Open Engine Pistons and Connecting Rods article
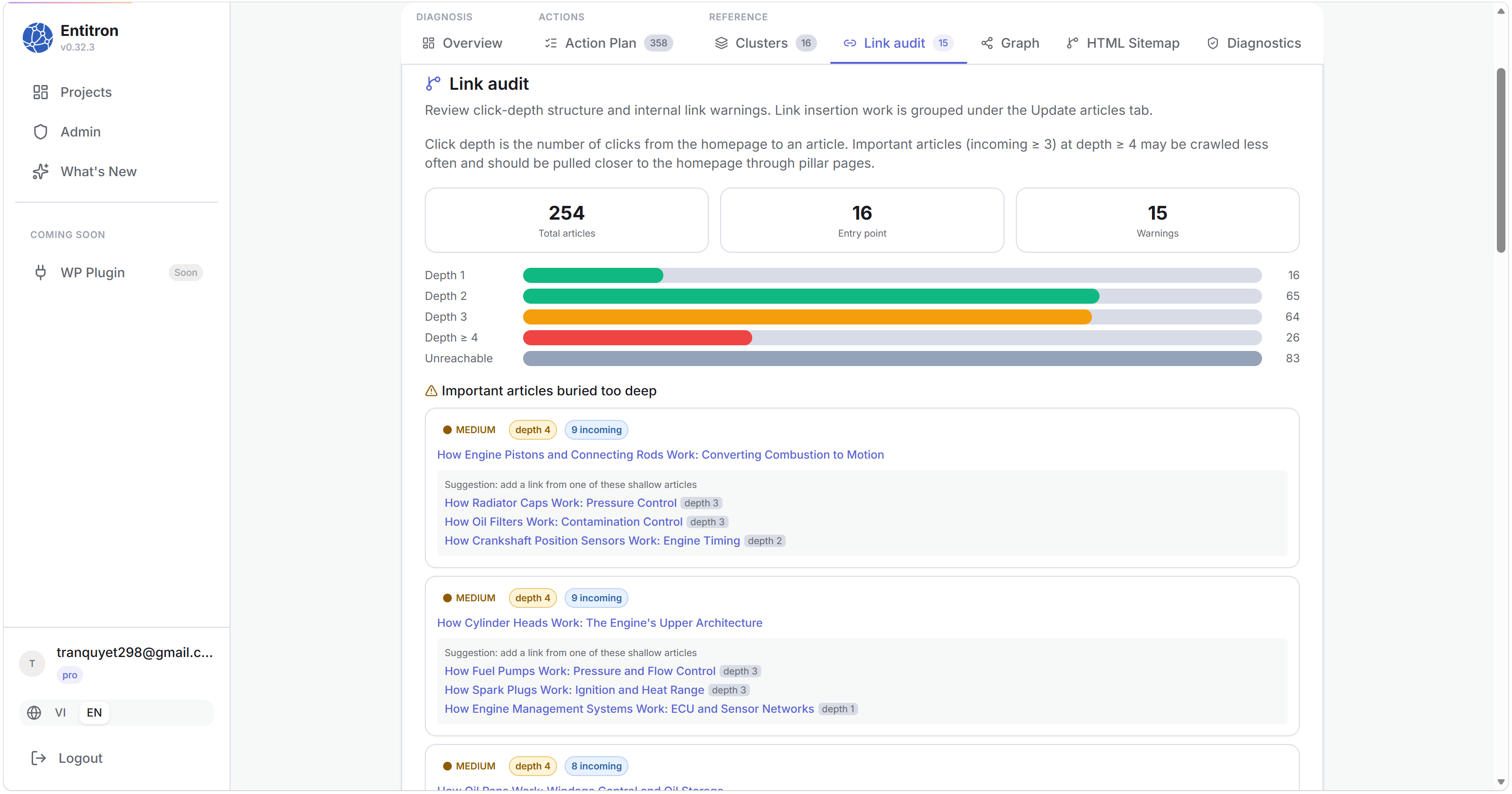 (x=661, y=455)
